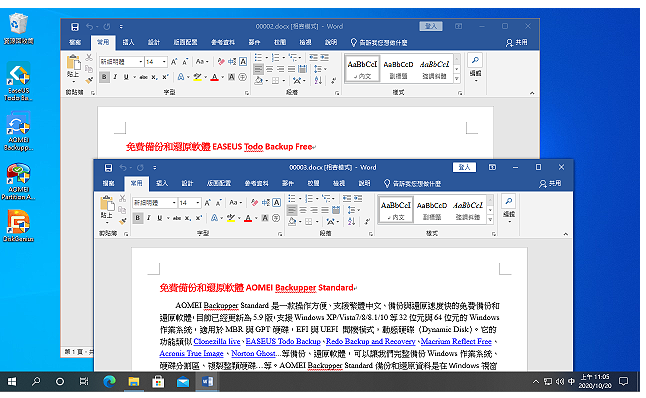Open File Explorer from taskbar
Viewport: 646px width, 398px height.
(x=133, y=382)
